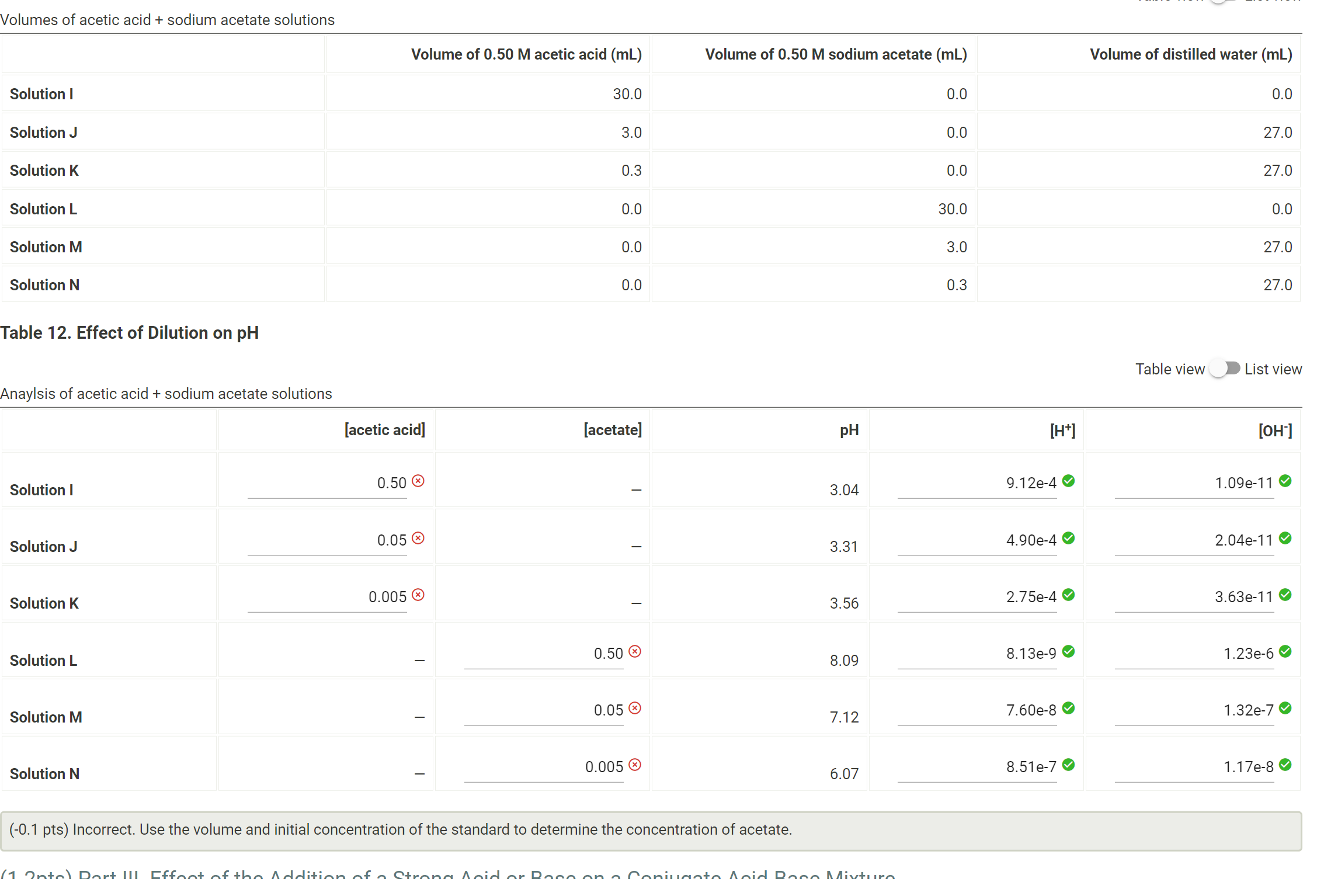This screenshot has width=1317, height=896.
Task: Switch the top table toggle to Table view
Action: point(1222,2)
